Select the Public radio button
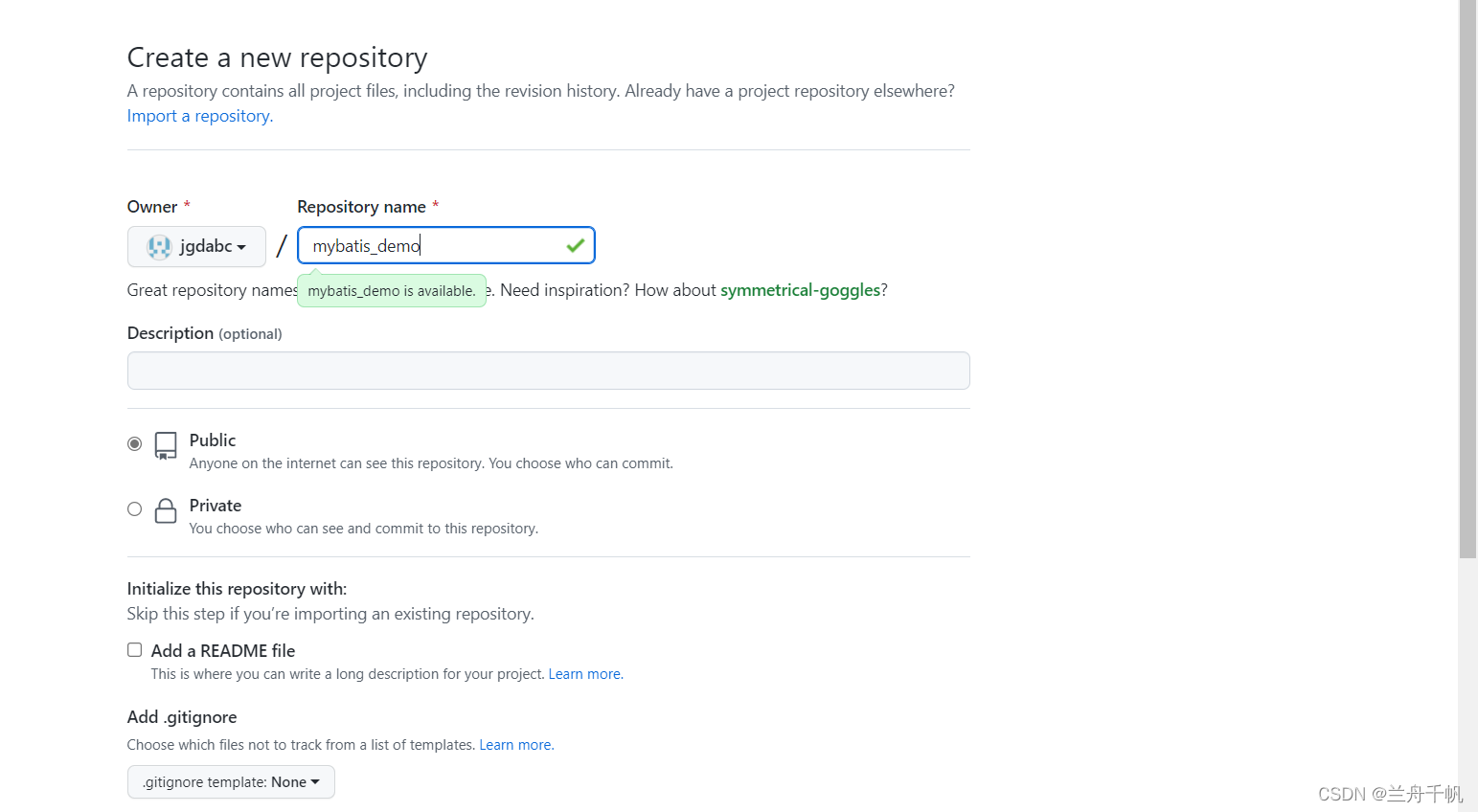 coord(135,444)
